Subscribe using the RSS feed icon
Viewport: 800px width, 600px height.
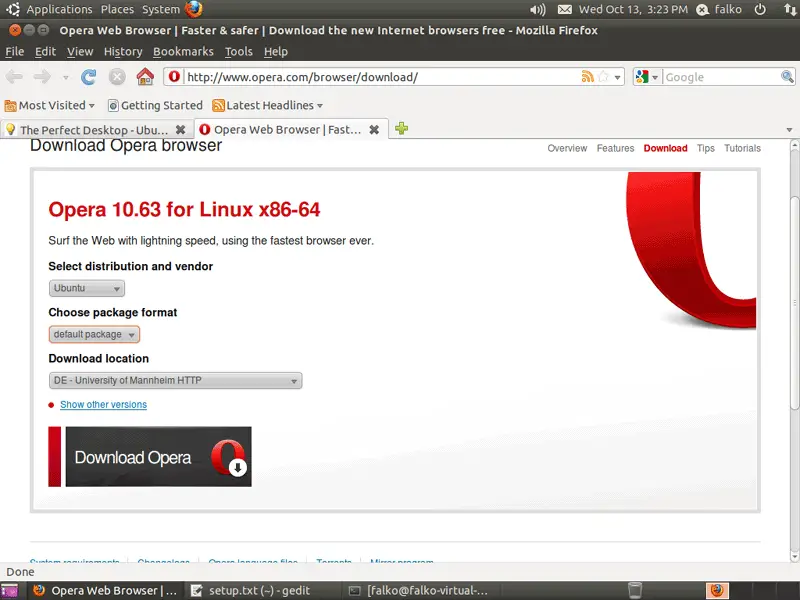pos(587,77)
